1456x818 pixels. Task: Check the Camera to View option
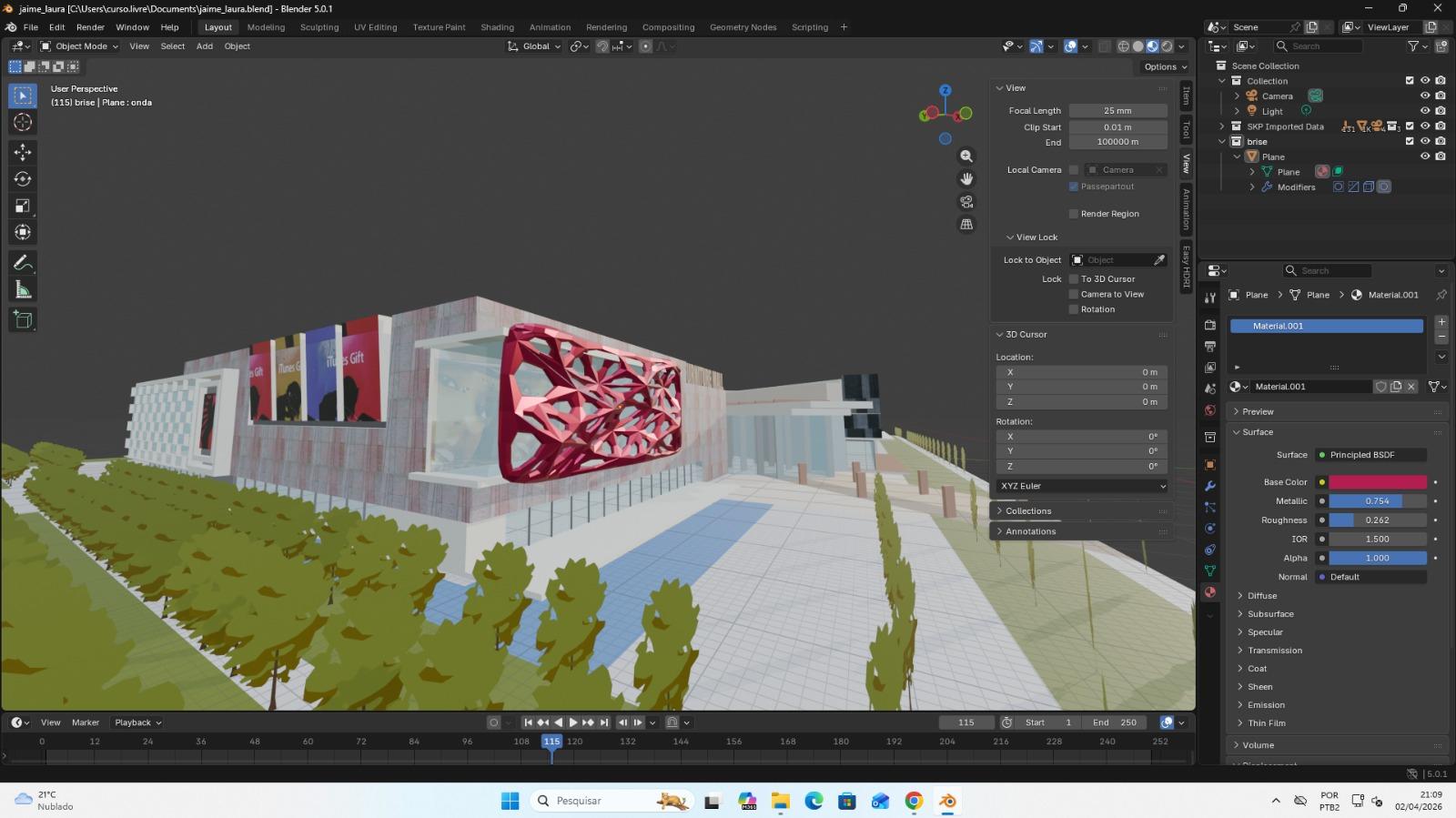pyautogui.click(x=1074, y=295)
